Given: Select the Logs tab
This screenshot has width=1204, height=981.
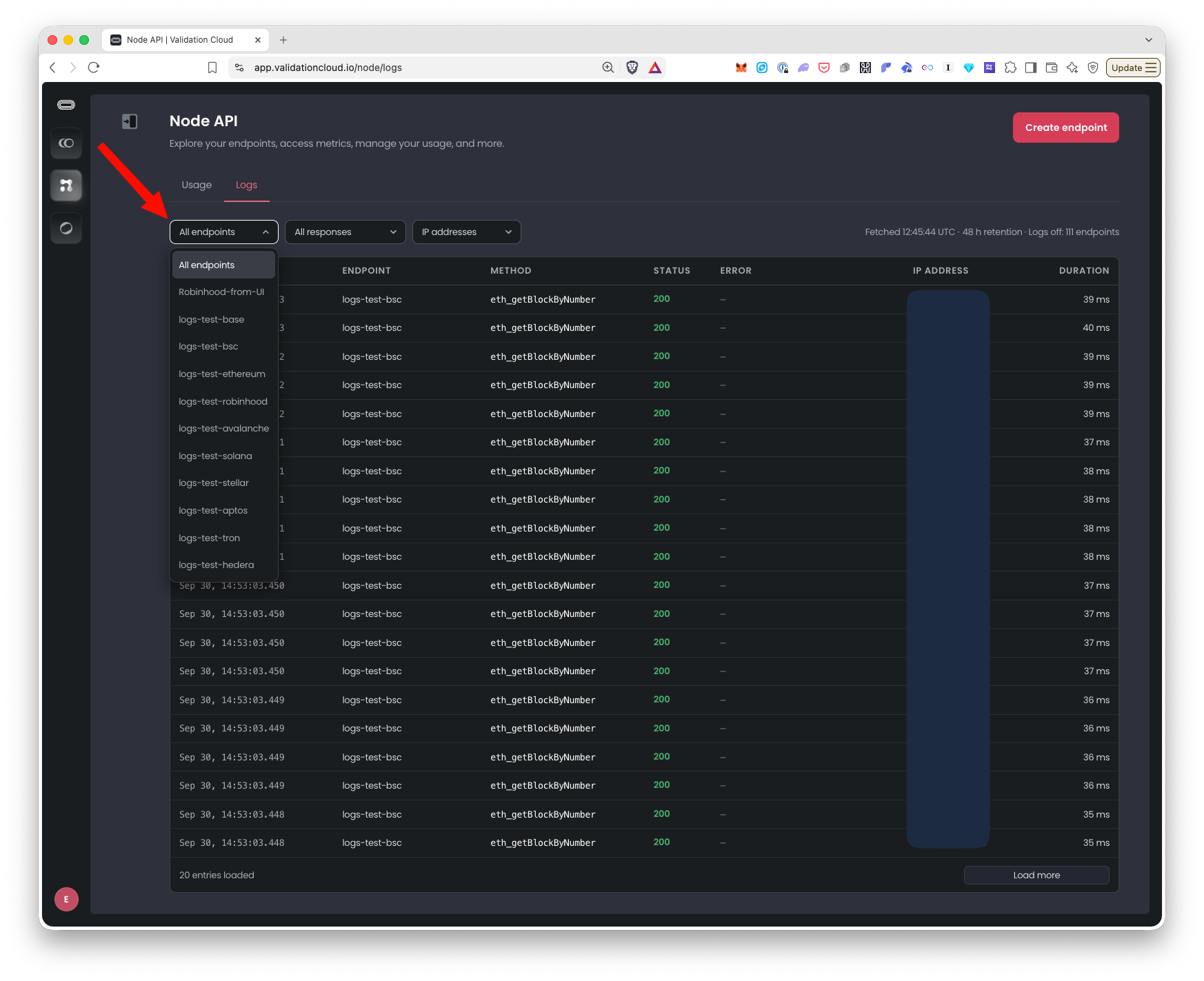Looking at the screenshot, I should [x=246, y=185].
